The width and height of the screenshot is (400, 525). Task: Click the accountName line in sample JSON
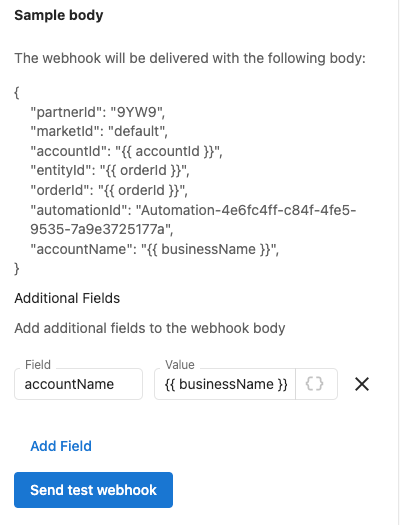click(155, 249)
